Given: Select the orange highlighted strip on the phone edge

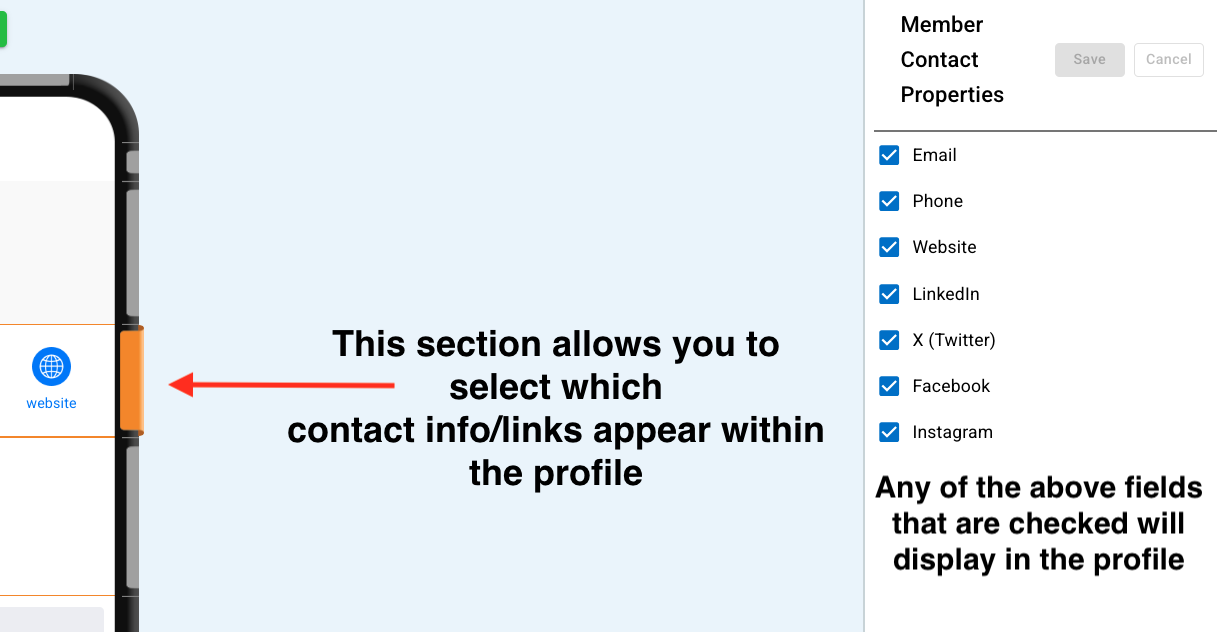Looking at the screenshot, I should (x=131, y=381).
